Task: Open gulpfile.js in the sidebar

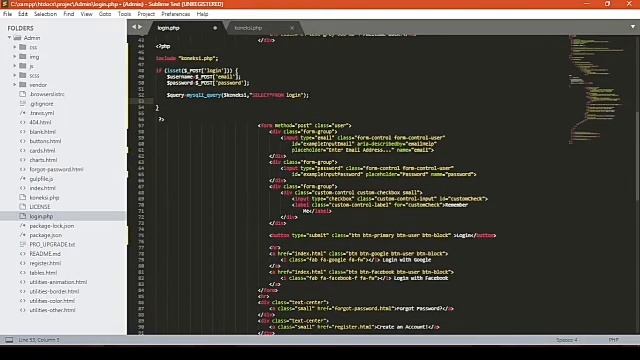Action: 41,179
